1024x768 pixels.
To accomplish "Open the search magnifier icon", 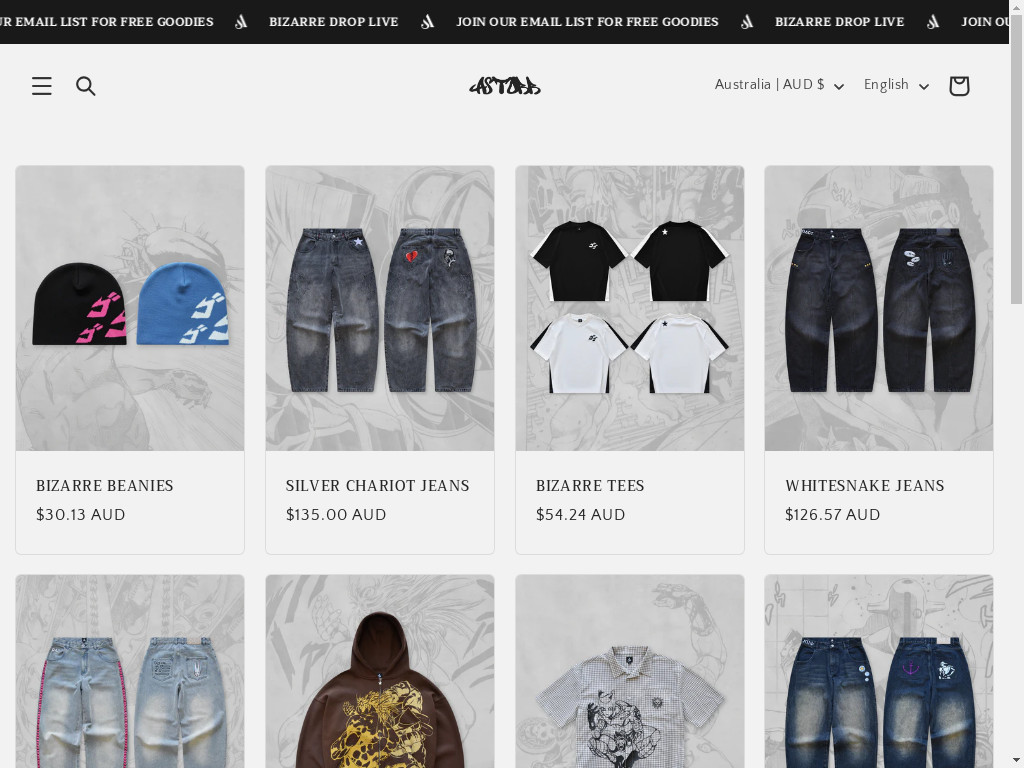I will point(86,86).
